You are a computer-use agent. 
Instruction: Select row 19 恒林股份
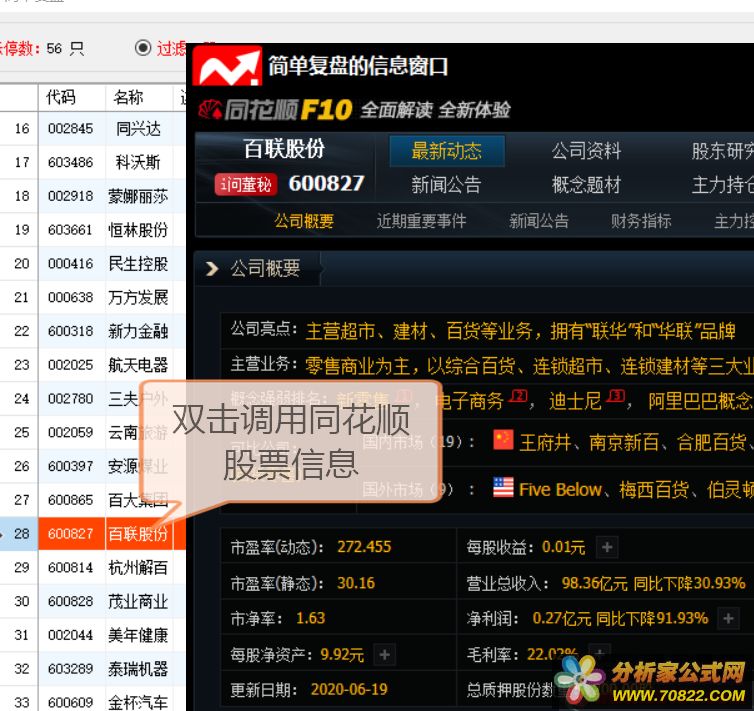pyautogui.click(x=93, y=230)
